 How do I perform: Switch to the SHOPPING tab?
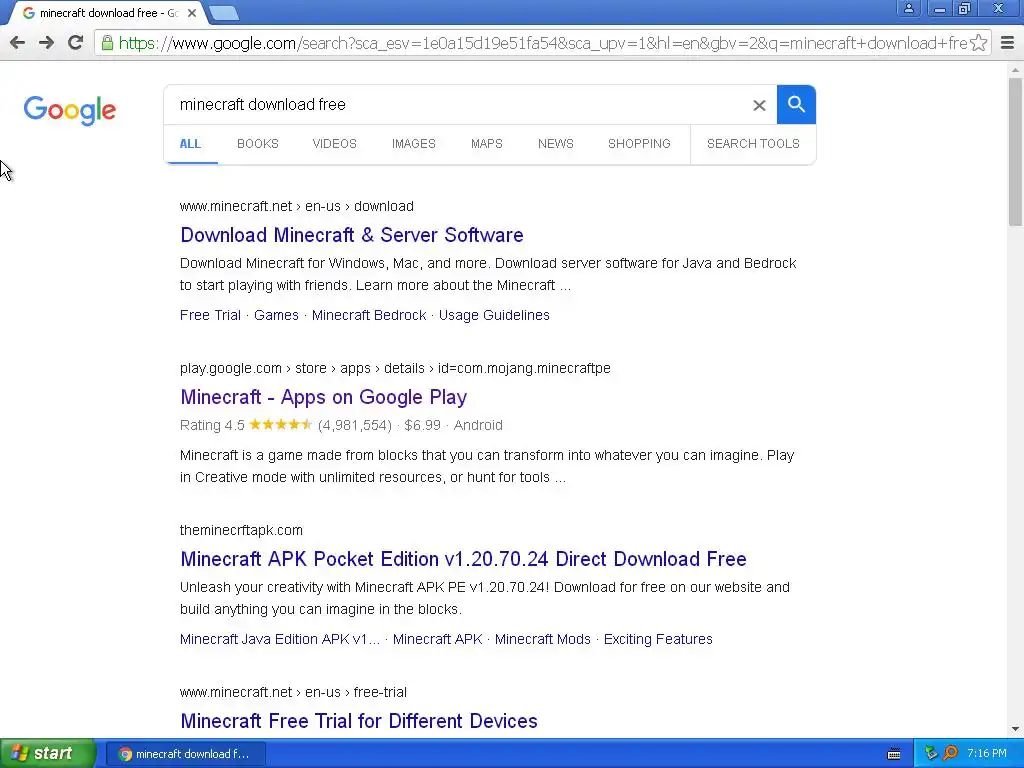pos(639,144)
